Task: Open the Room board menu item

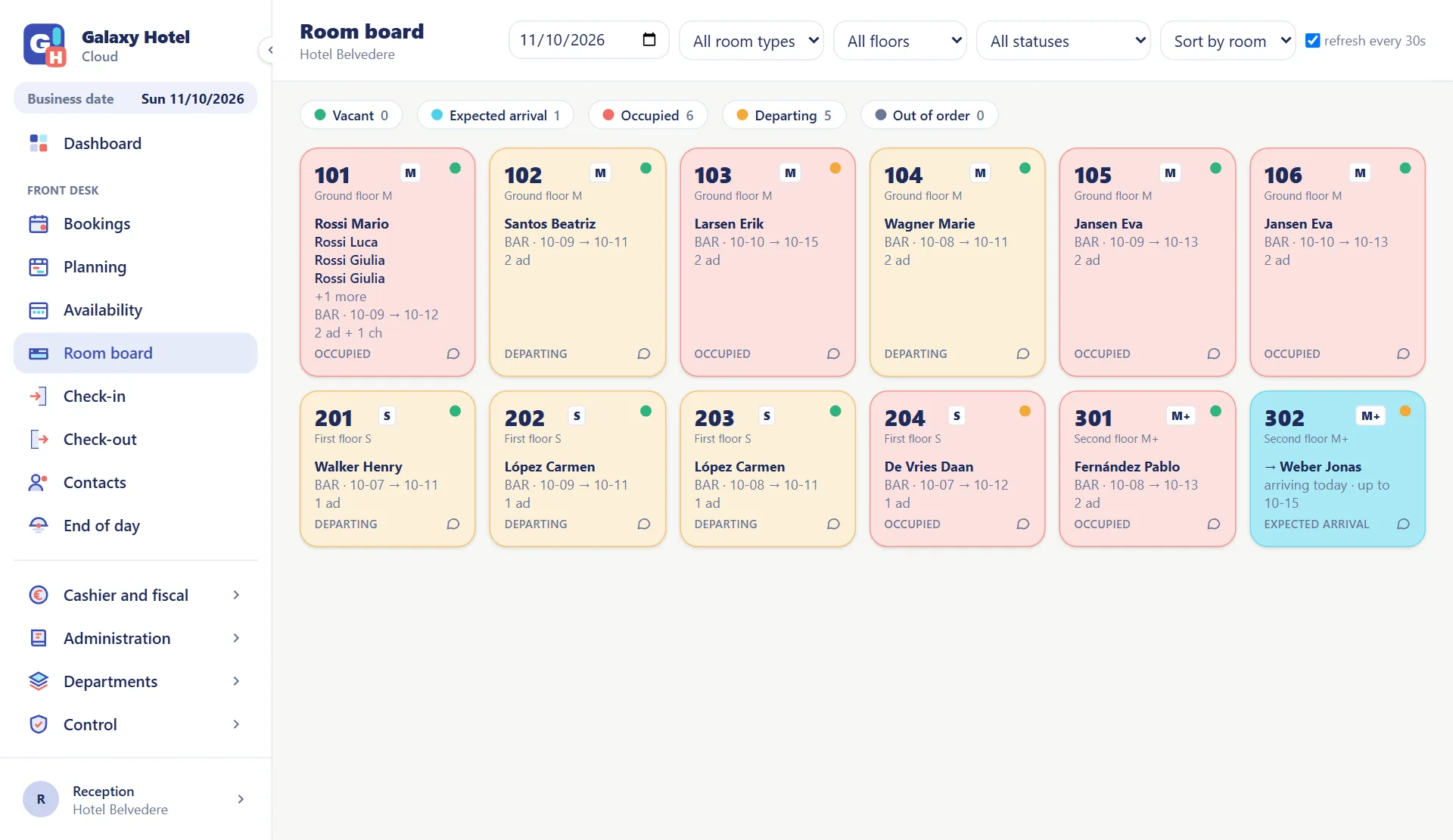Action: tap(135, 353)
